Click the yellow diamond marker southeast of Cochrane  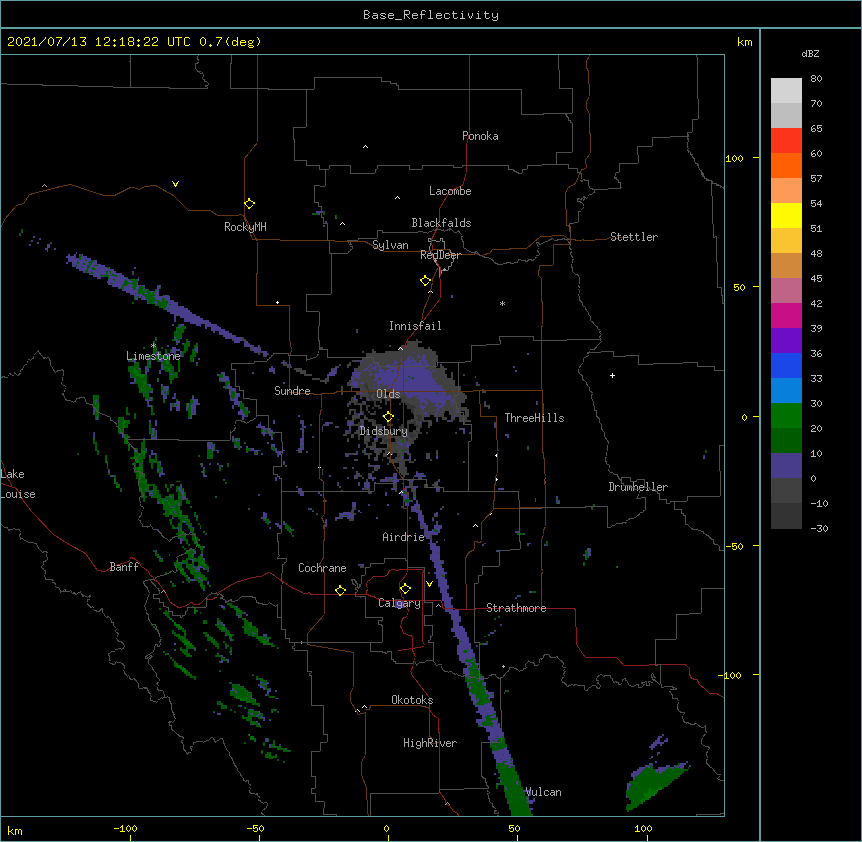point(340,590)
